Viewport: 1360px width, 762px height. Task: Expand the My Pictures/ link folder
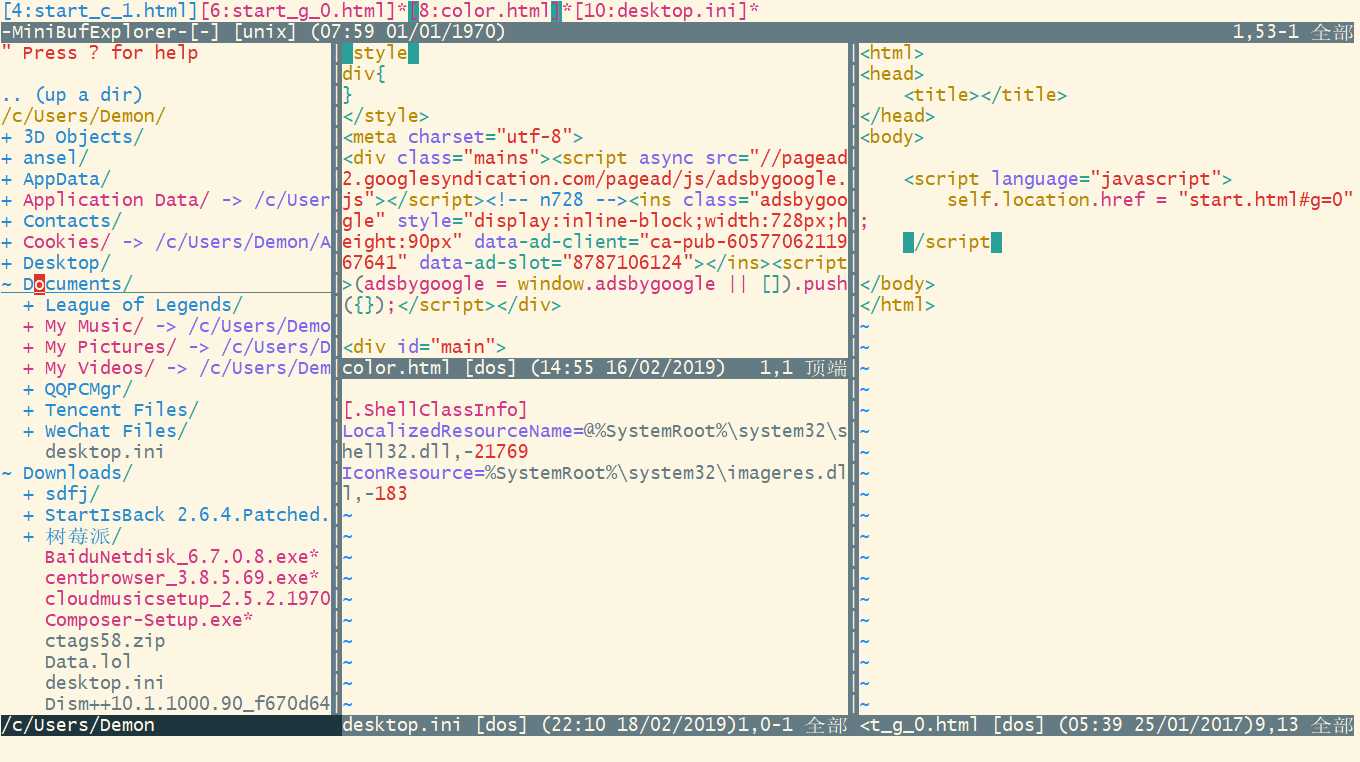coord(176,347)
